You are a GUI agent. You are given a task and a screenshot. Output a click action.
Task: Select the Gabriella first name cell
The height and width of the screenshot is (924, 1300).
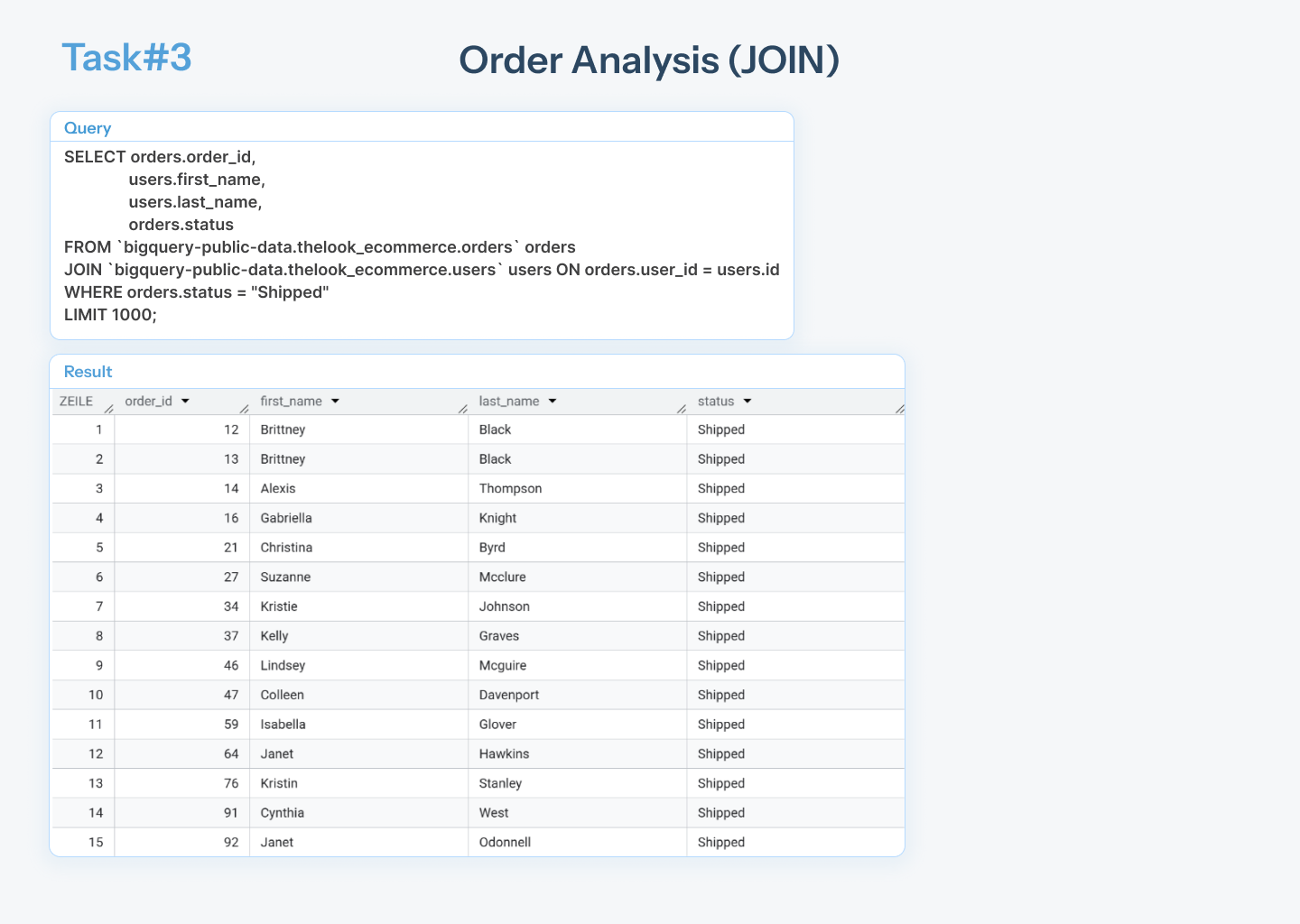(x=359, y=518)
